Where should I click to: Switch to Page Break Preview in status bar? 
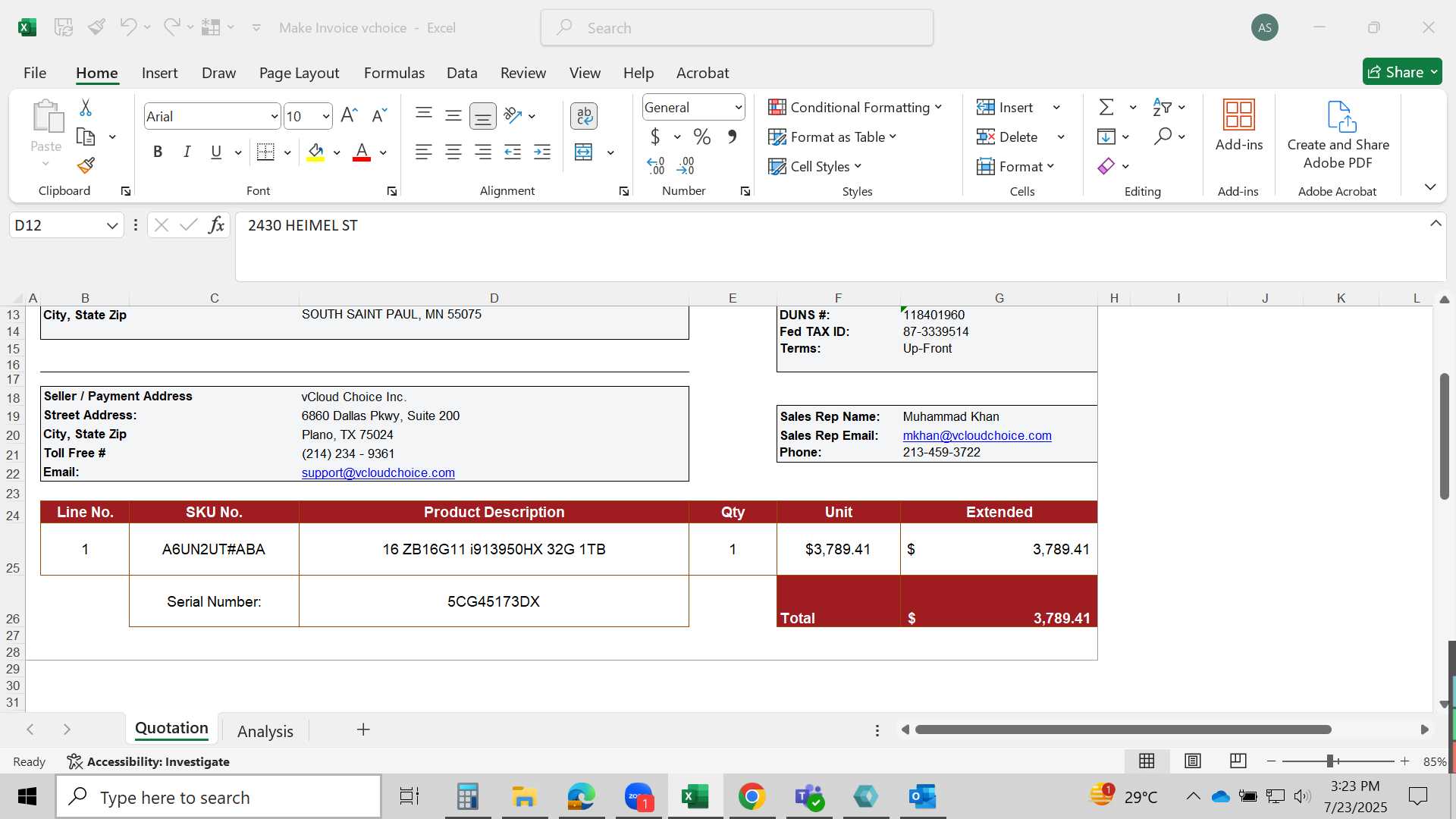(x=1238, y=761)
